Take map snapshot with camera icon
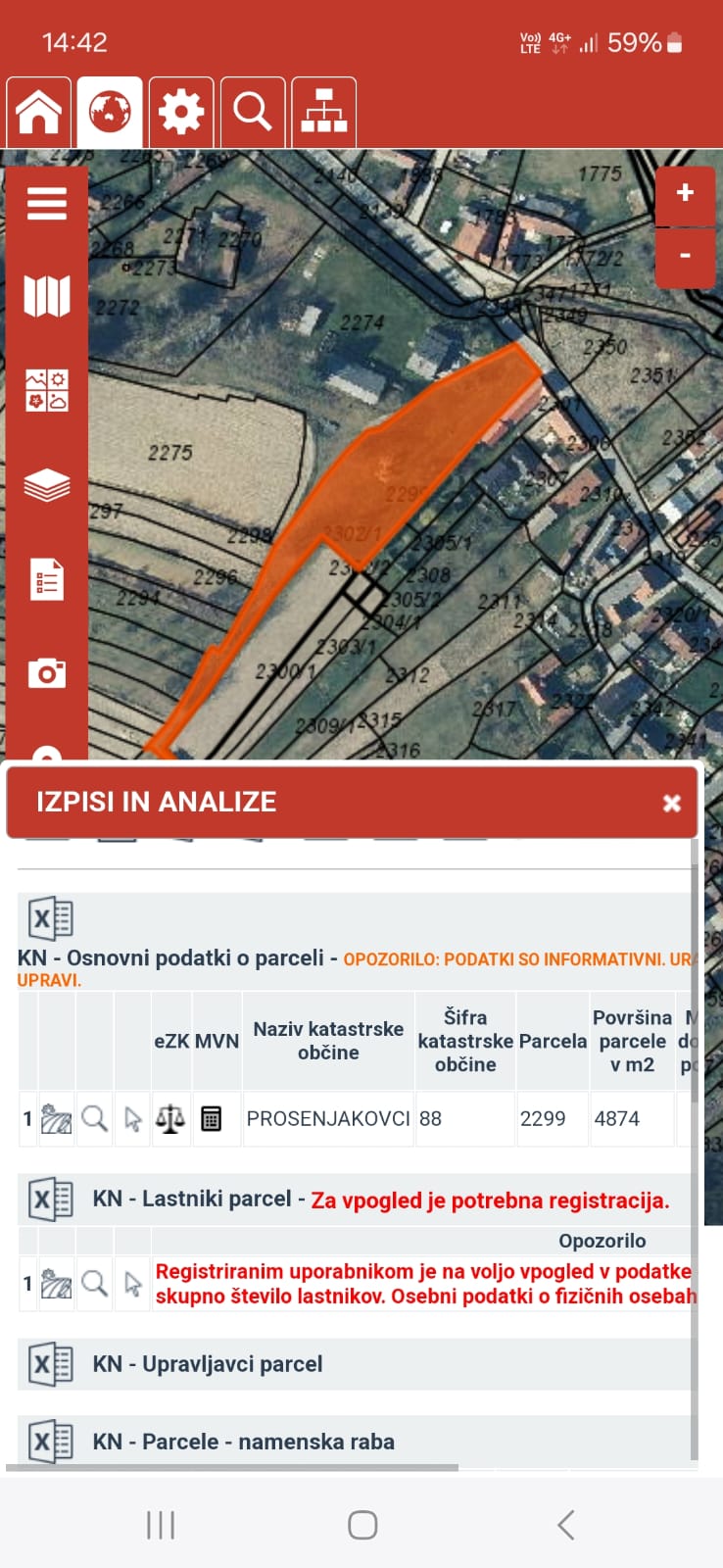The image size is (723, 1568). (x=47, y=673)
